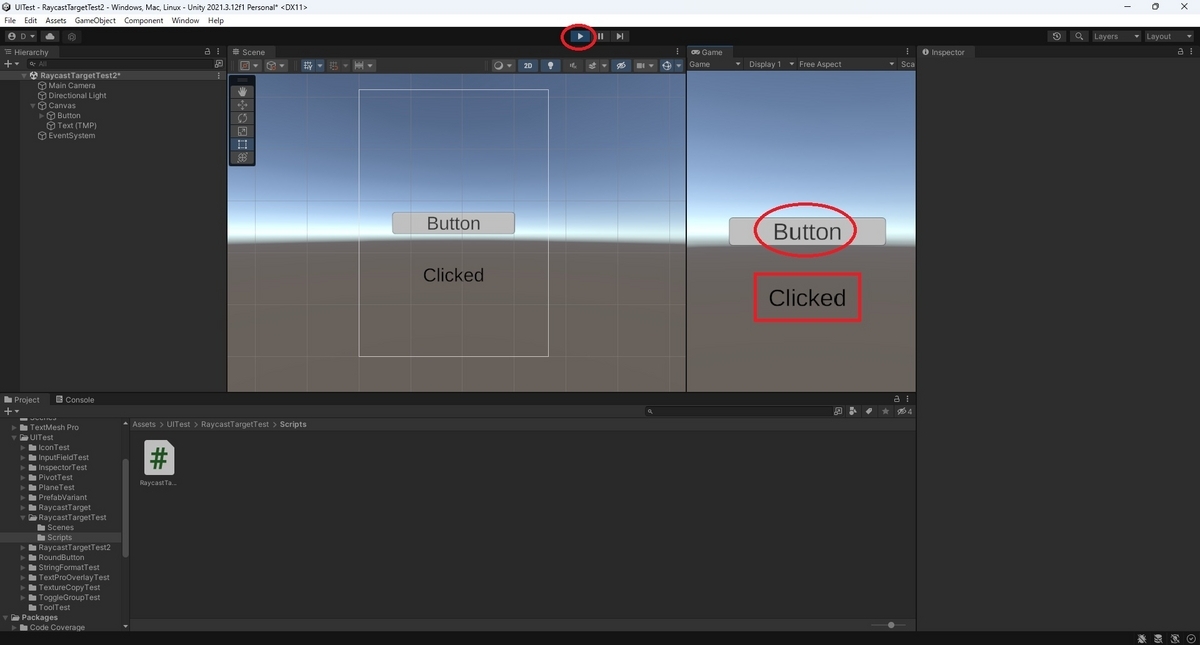Select the Hand view tool
The height and width of the screenshot is (645, 1200).
(242, 92)
